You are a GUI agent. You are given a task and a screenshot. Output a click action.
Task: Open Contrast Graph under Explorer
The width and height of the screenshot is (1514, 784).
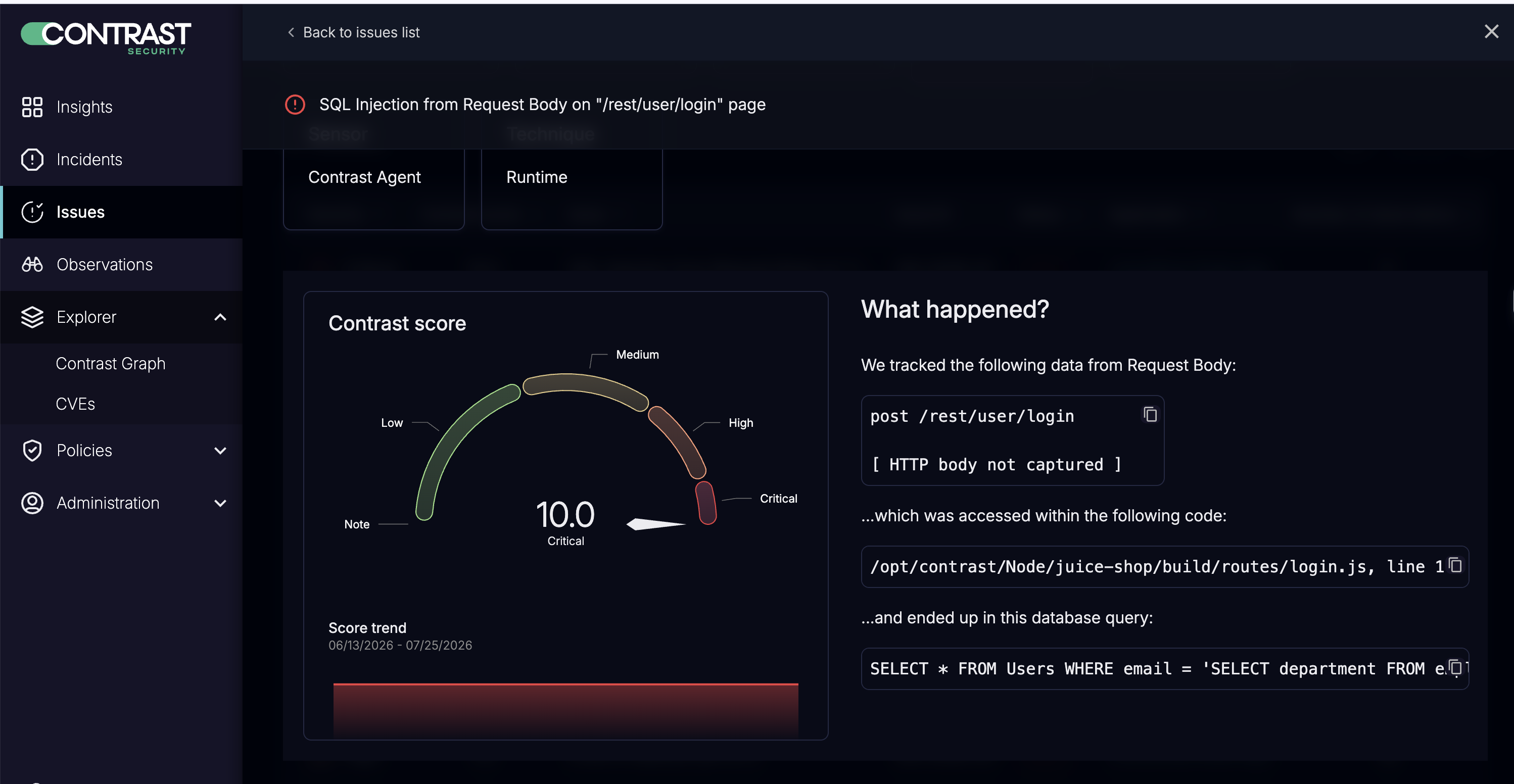111,364
